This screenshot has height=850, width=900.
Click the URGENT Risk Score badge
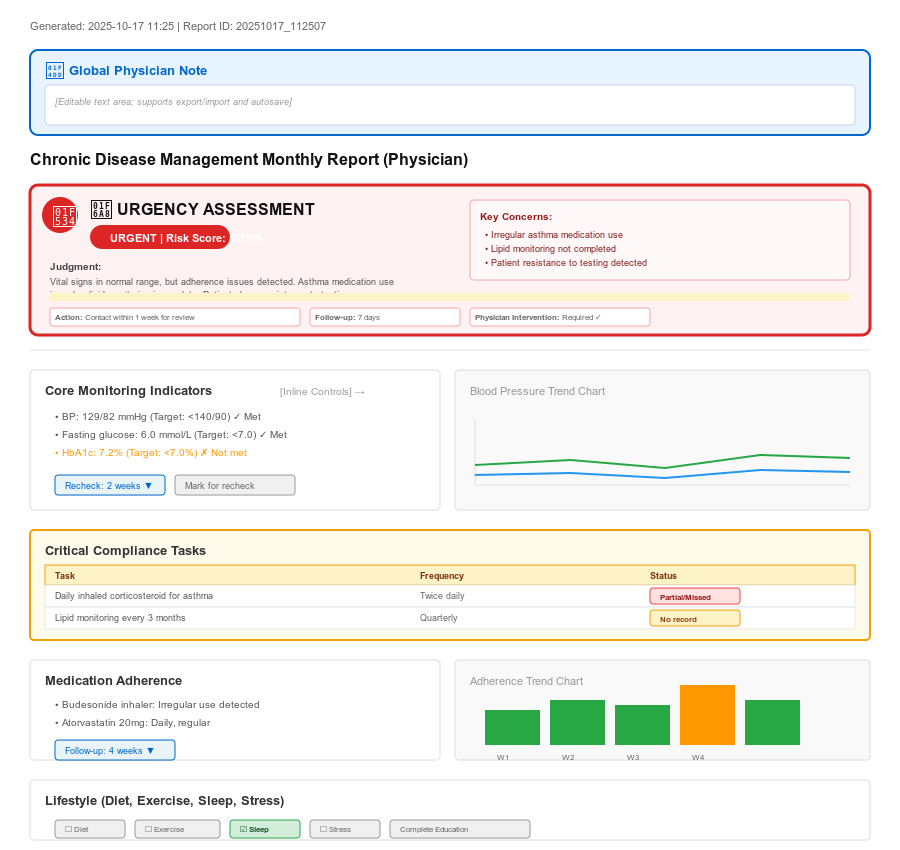(160, 237)
